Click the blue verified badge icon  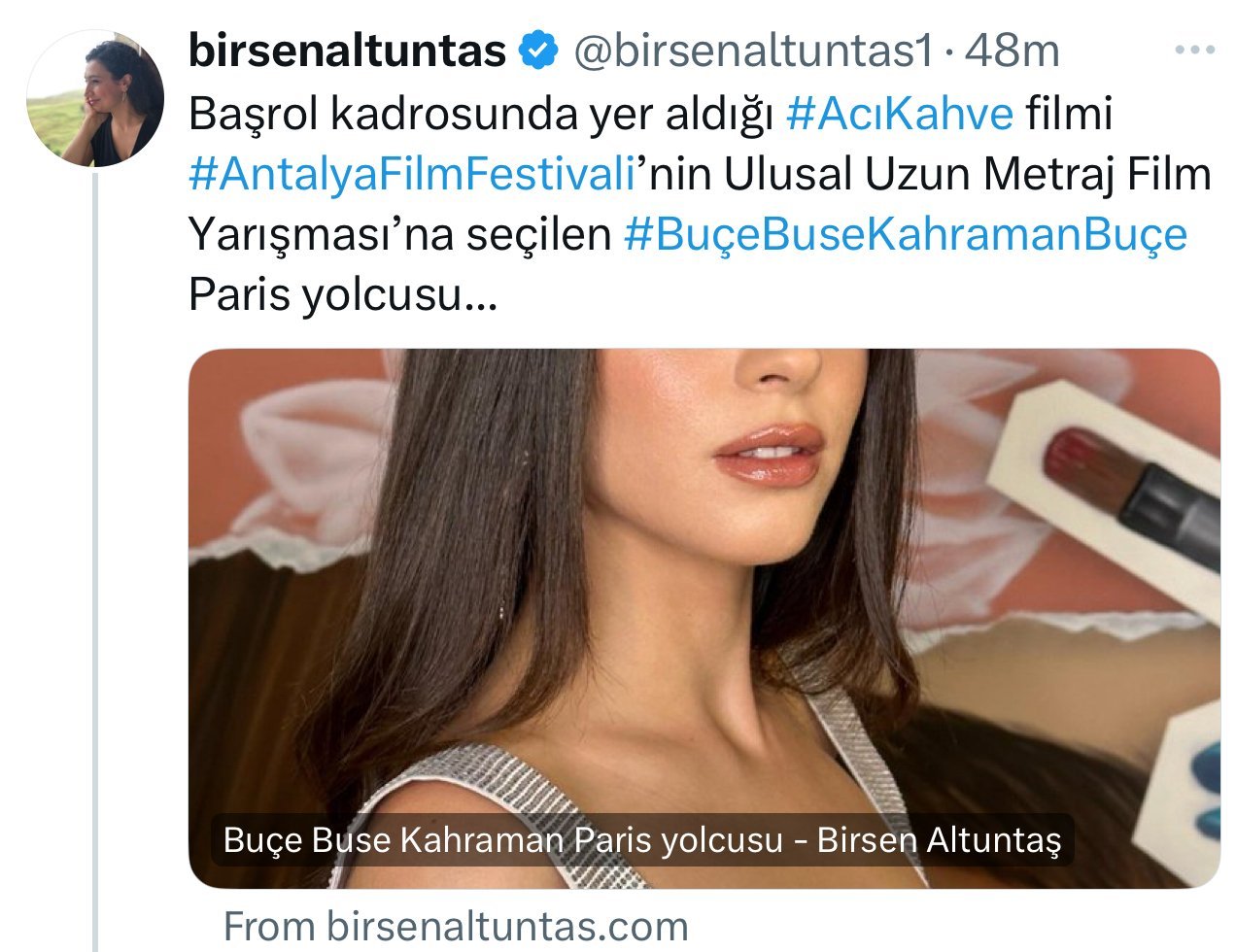[x=537, y=50]
